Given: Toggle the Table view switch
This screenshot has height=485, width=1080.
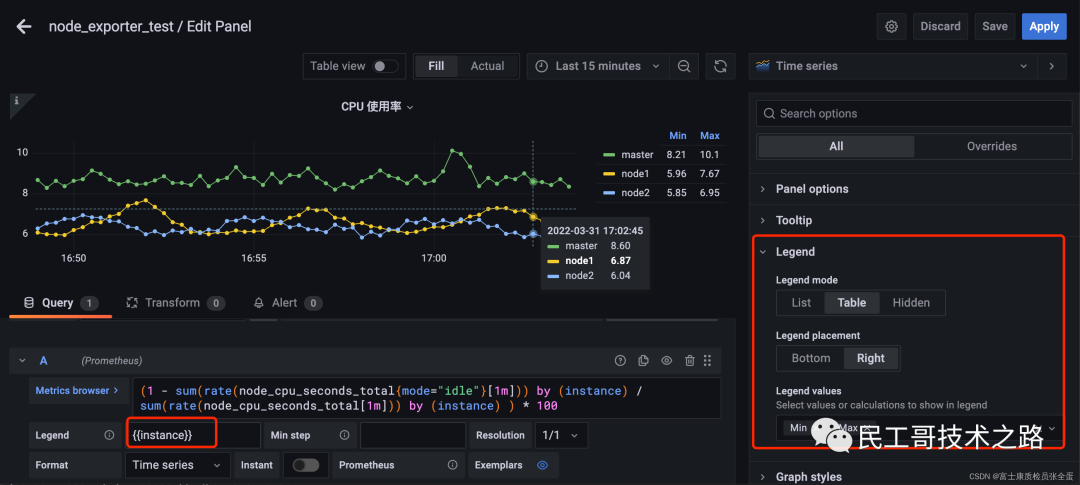Looking at the screenshot, I should 385,66.
